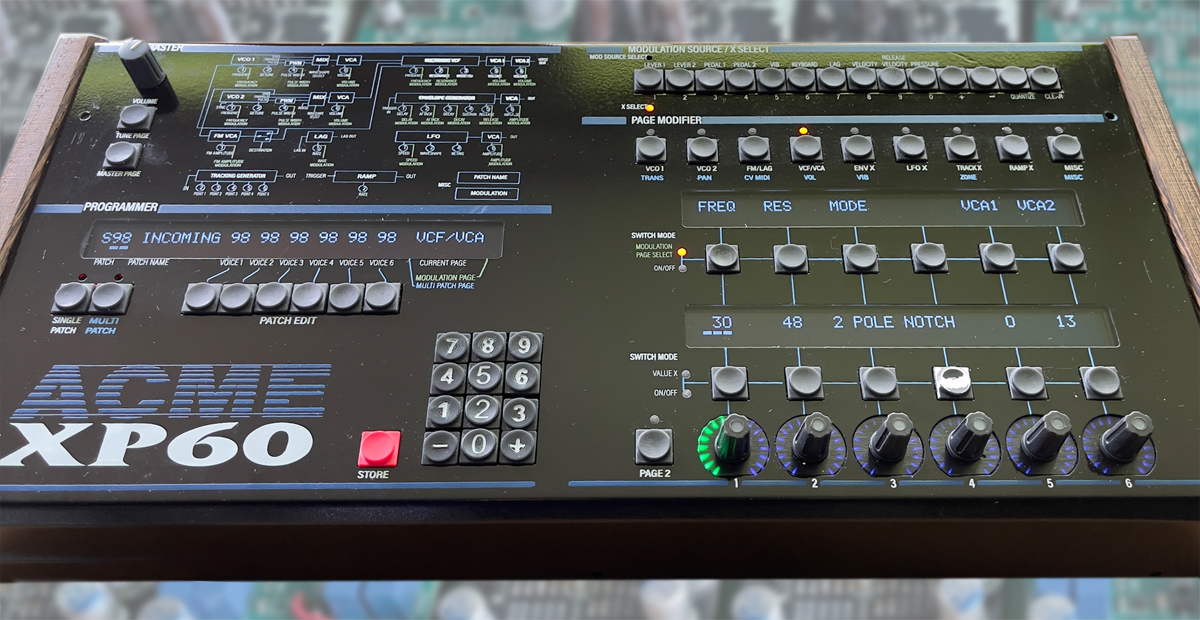This screenshot has height=620, width=1200.
Task: Tap the switch button under MODE label
Action: pos(860,258)
